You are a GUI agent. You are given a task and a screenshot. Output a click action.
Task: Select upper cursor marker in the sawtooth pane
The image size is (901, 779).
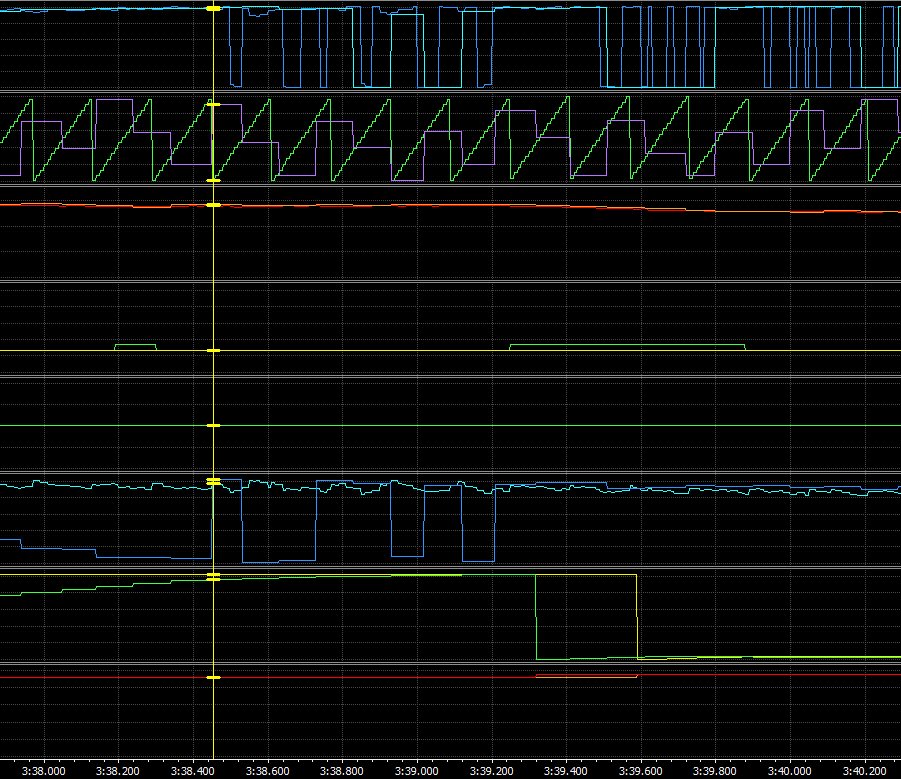coord(213,104)
